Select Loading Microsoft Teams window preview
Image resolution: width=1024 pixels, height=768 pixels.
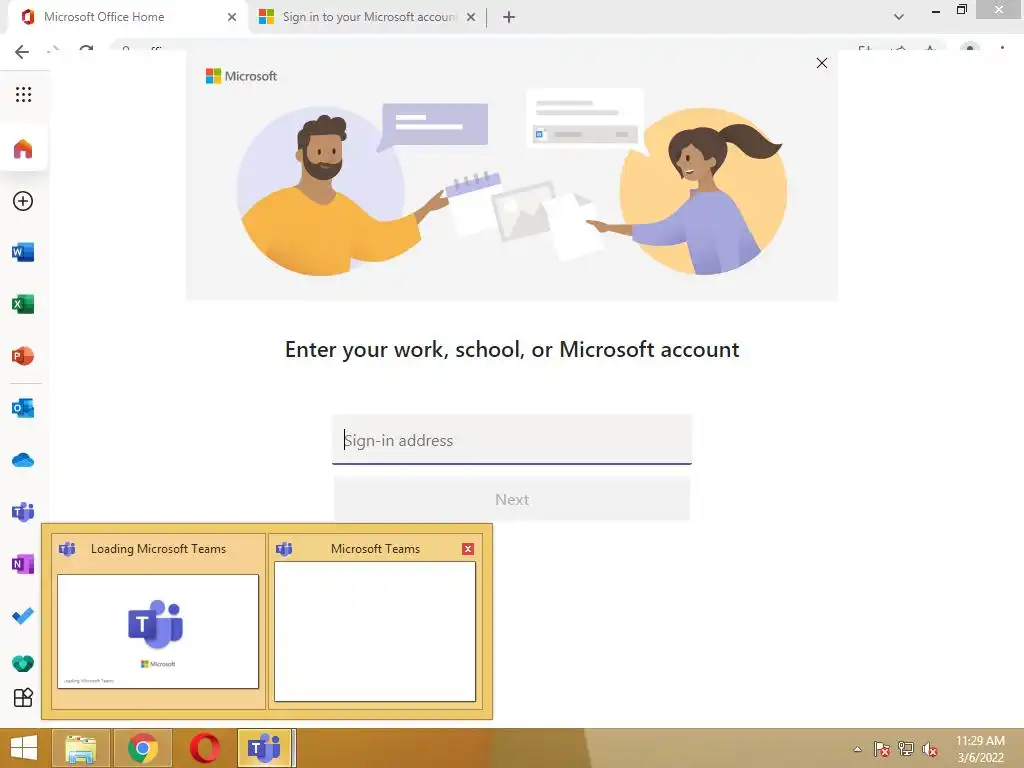(x=158, y=620)
